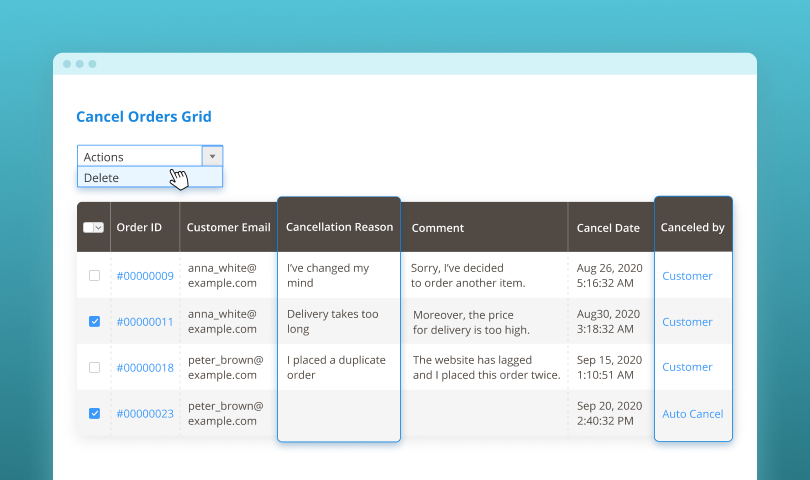Check the box for order #00000018
810x480 pixels.
(94, 367)
